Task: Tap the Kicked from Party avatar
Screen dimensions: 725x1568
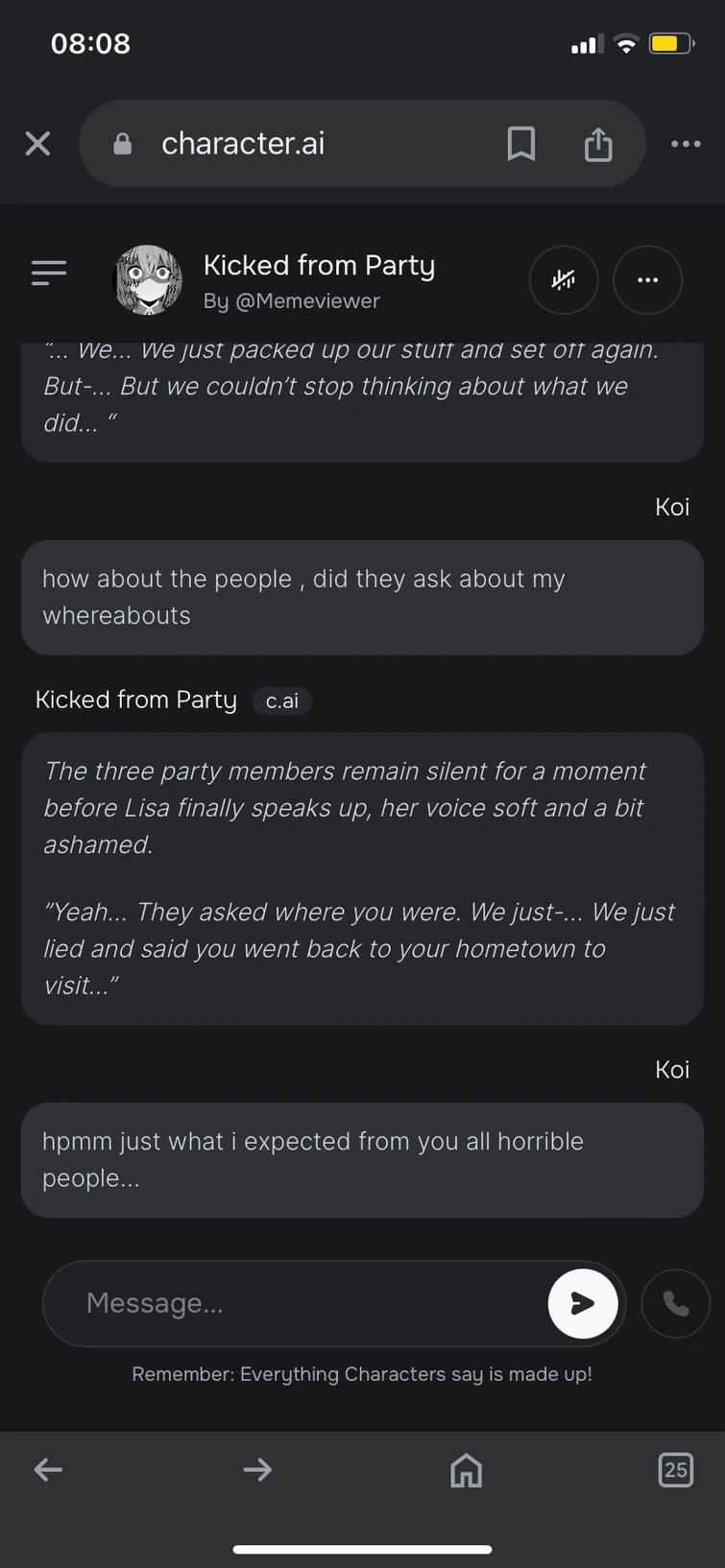Action: click(149, 280)
